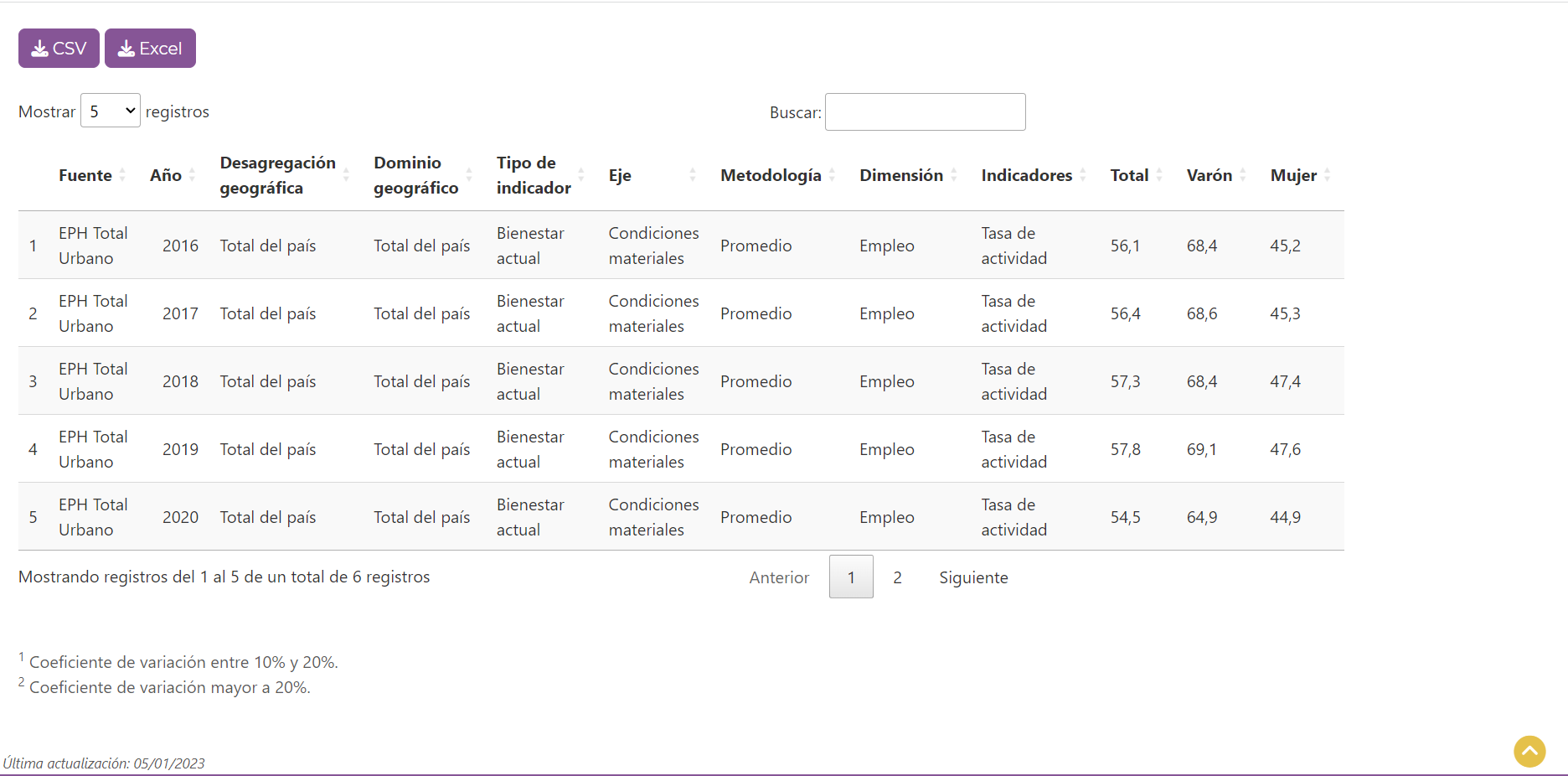Sort table by Mujer column

point(1293,175)
